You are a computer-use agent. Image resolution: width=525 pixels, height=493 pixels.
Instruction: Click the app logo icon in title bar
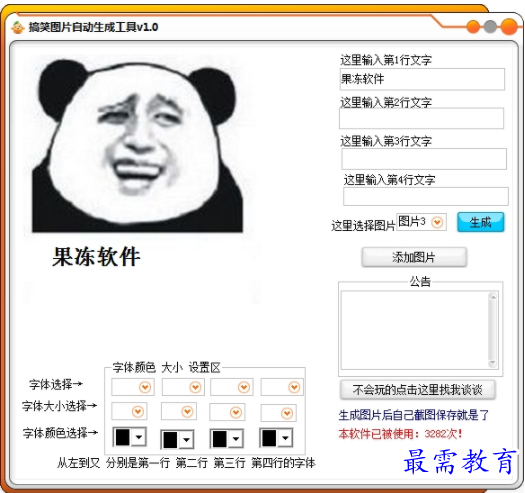tap(18, 27)
